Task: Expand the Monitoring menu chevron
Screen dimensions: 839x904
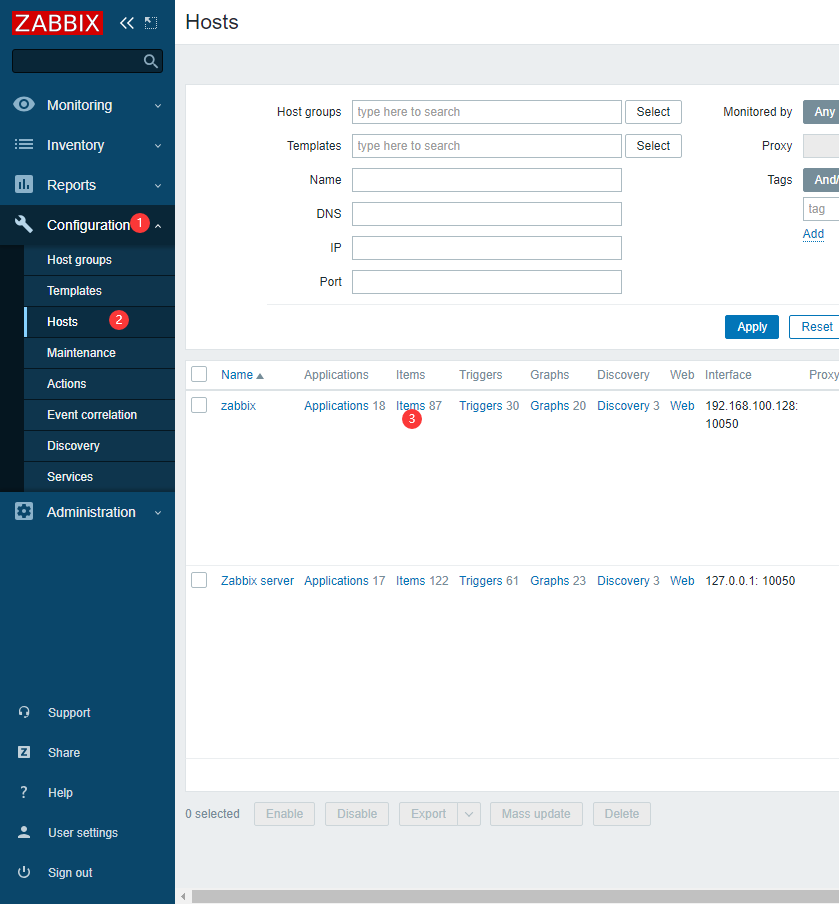Action: [x=158, y=106]
